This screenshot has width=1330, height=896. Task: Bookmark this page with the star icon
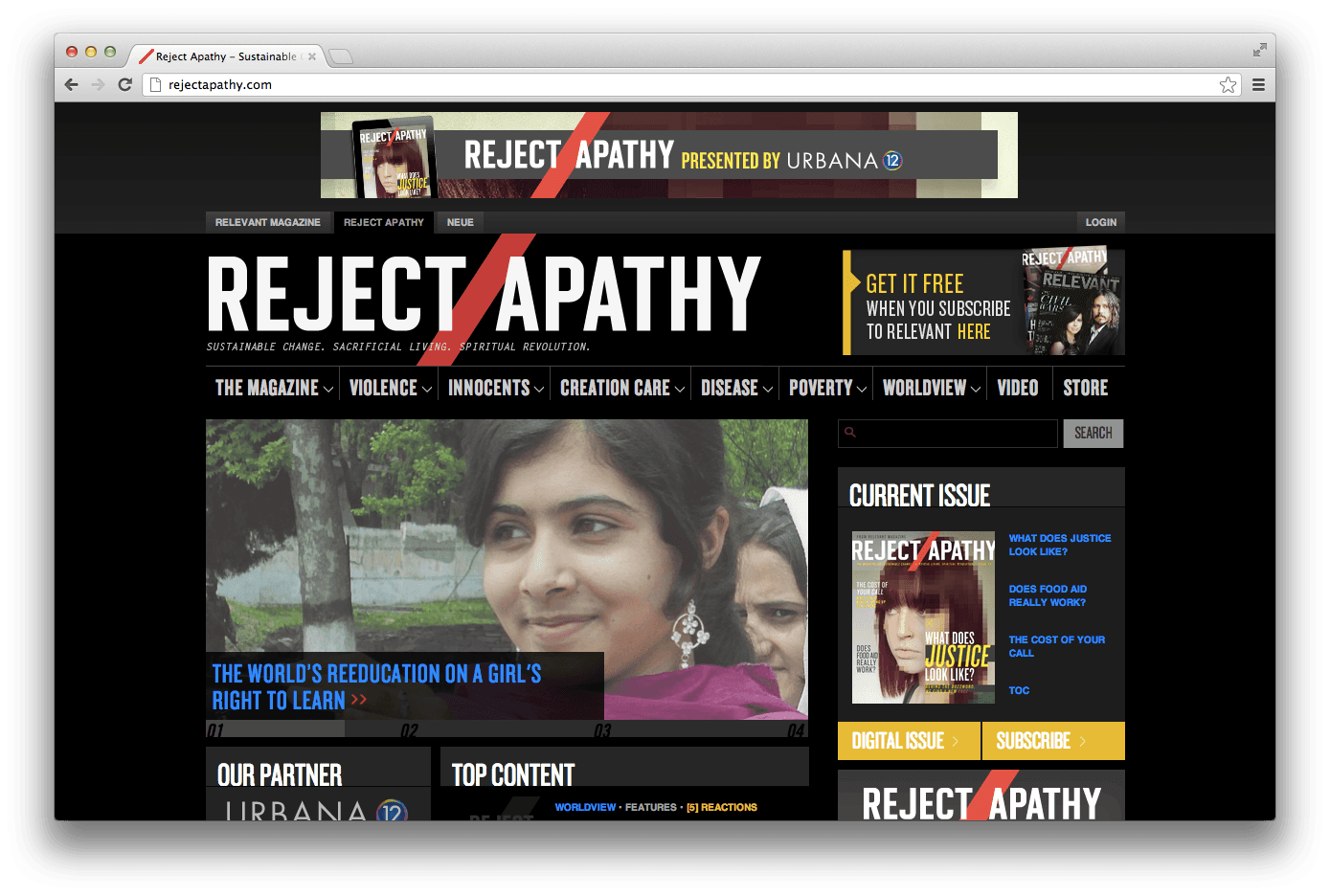(x=1228, y=85)
